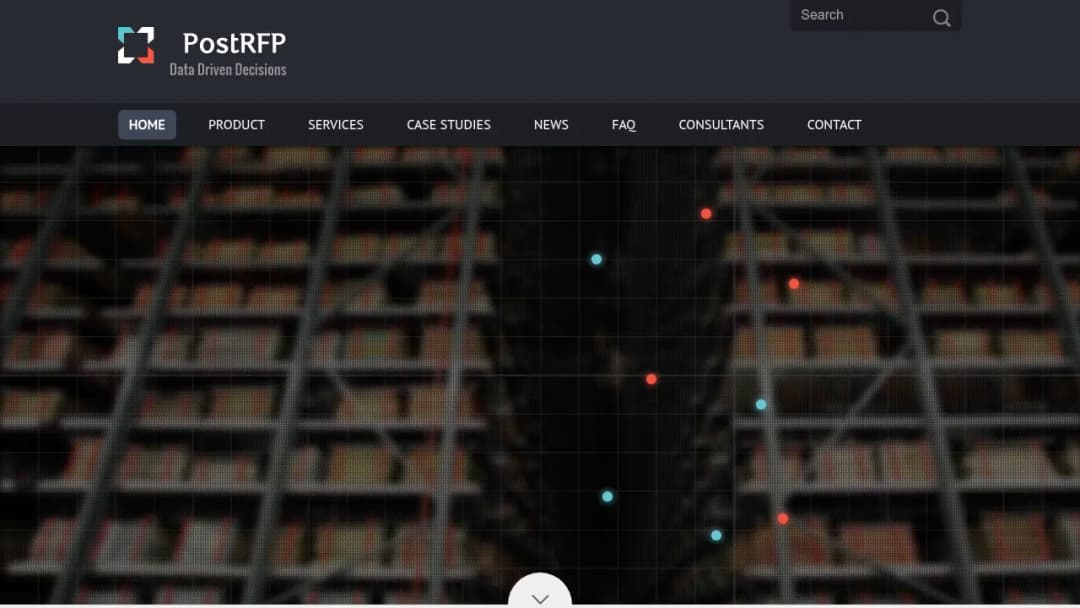Go to CASE STUDIES page
Viewport: 1080px width, 608px height.
(x=448, y=125)
